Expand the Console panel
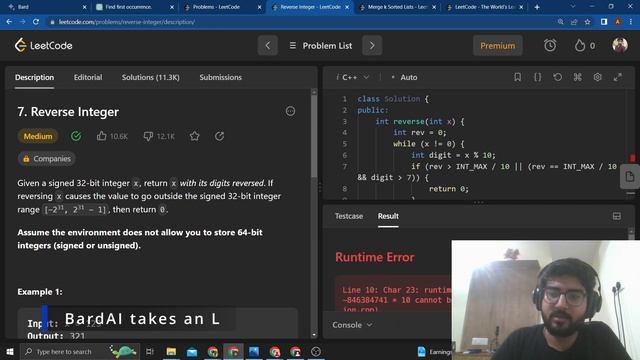 click(352, 325)
